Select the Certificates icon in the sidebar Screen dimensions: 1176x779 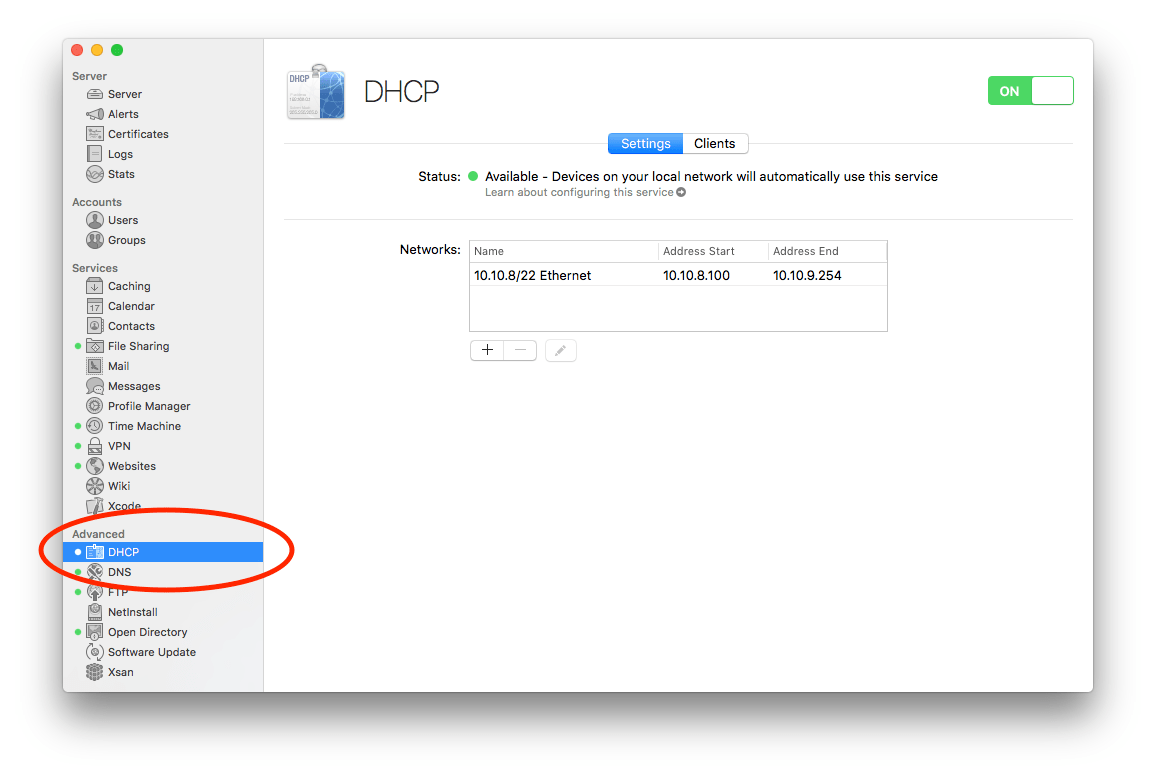click(x=92, y=133)
